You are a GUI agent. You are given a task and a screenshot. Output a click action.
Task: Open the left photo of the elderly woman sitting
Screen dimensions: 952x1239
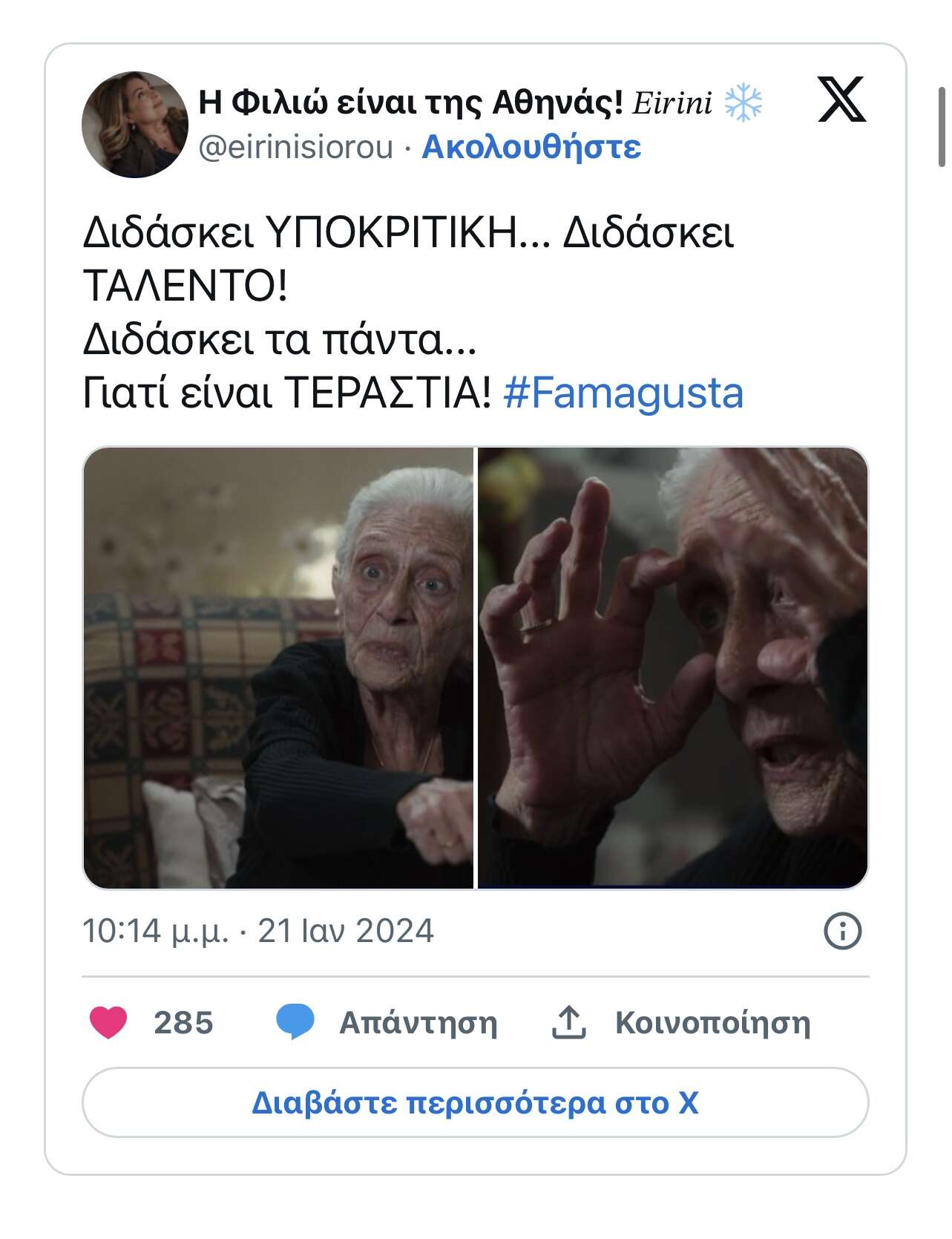click(x=278, y=667)
